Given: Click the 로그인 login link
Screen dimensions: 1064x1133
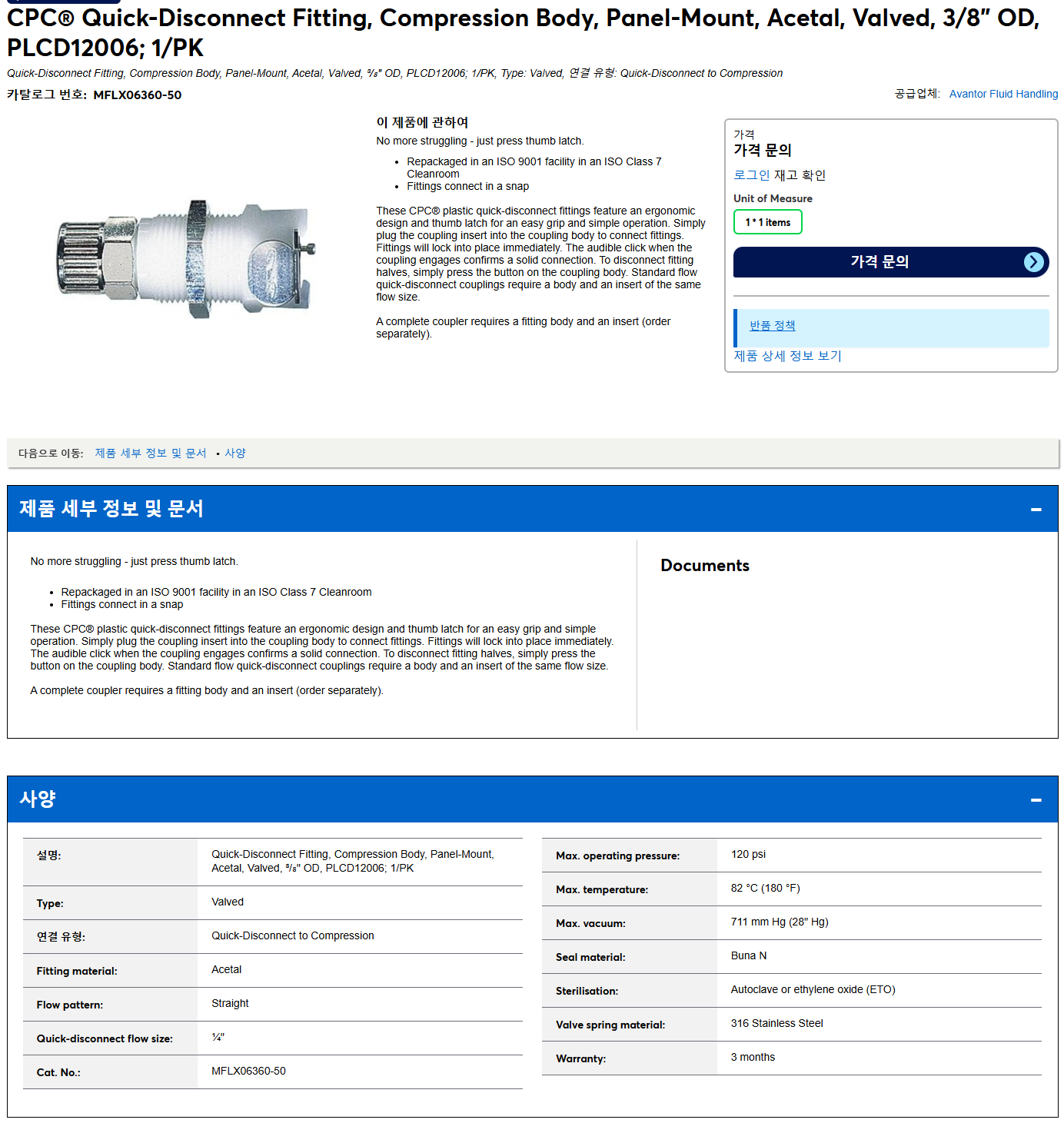Looking at the screenshot, I should click(751, 175).
